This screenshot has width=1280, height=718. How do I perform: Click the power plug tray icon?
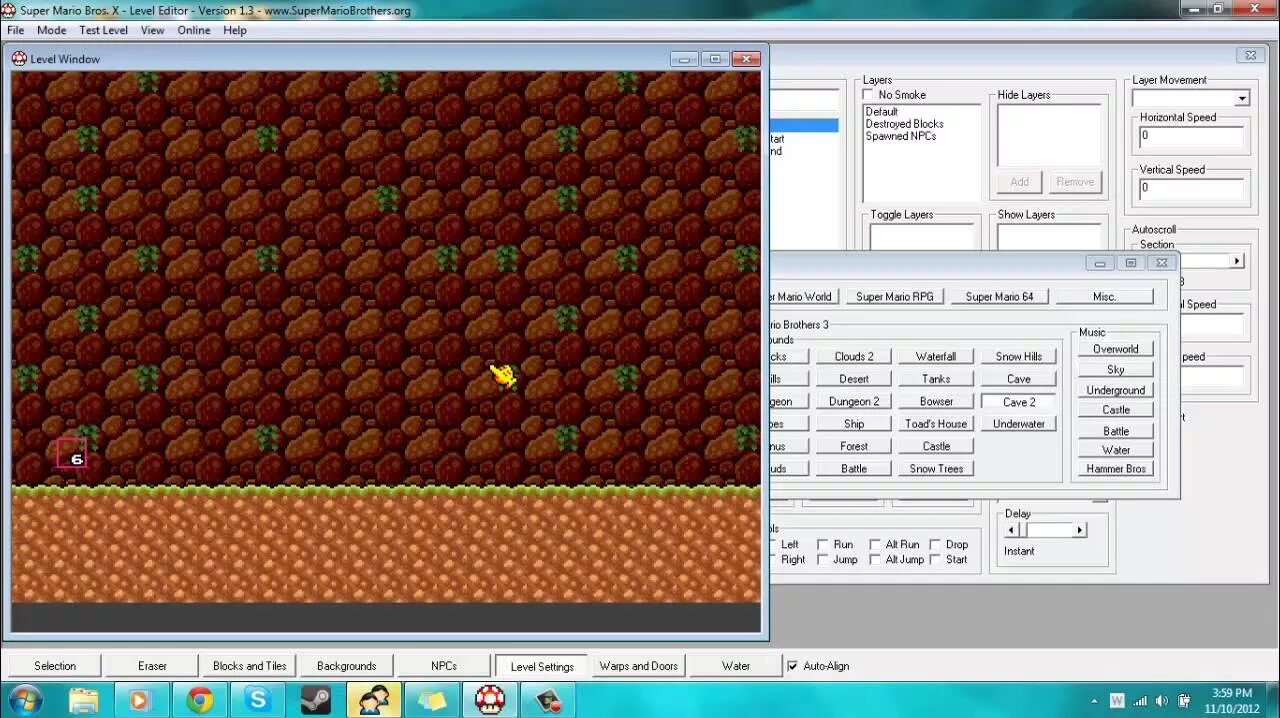(1184, 700)
